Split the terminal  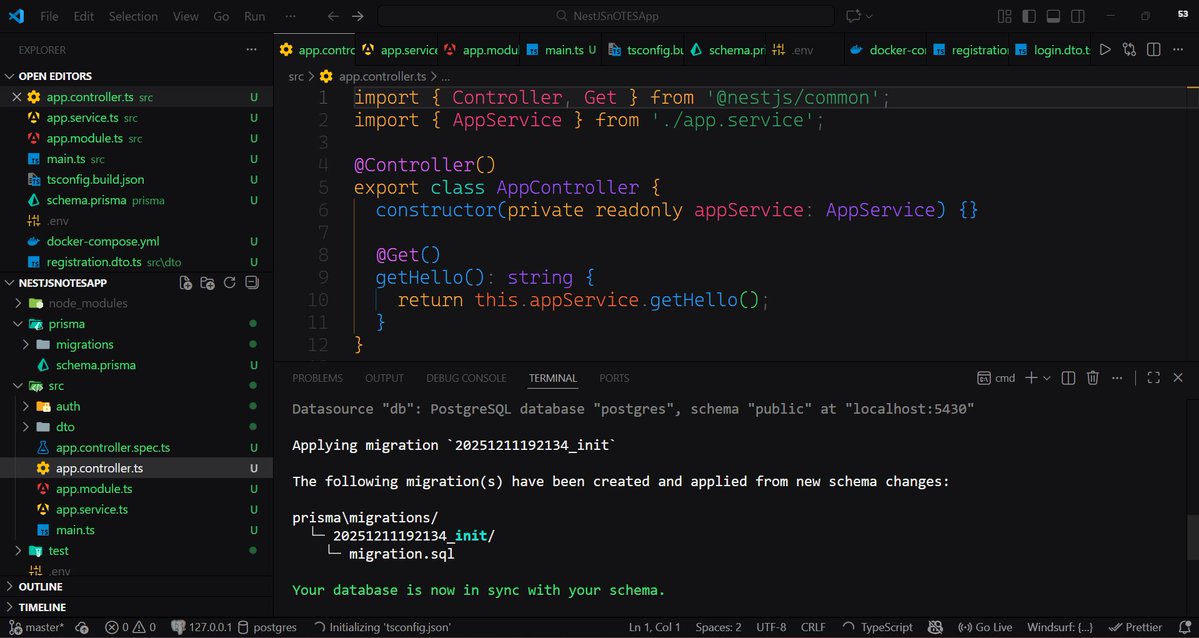[x=1068, y=378]
